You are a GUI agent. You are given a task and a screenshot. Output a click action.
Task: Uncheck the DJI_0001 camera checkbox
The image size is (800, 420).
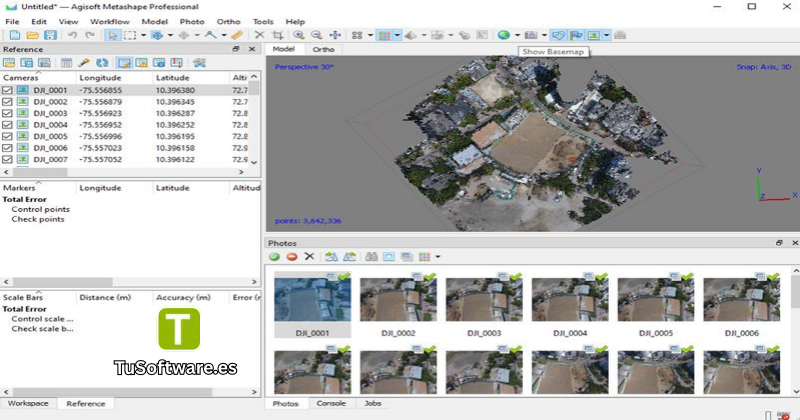[x=7, y=90]
